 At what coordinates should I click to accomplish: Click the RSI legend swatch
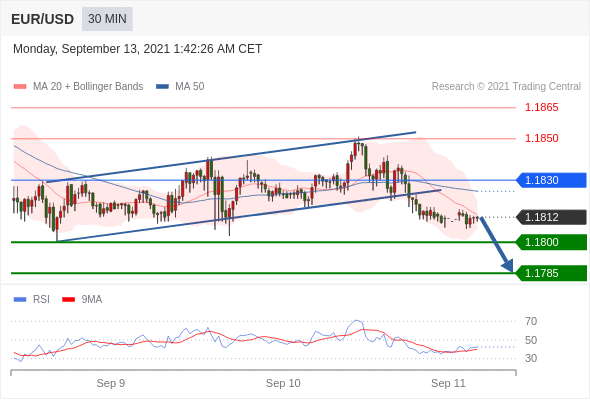tap(20, 300)
